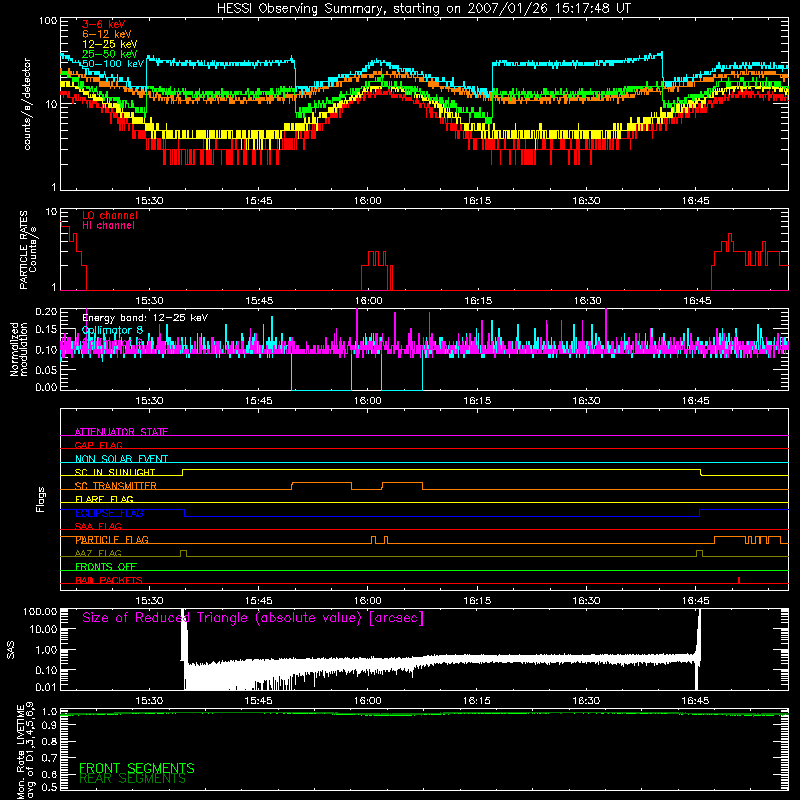Click the 100.00 tick of SAS axis
The width and height of the screenshot is (800, 800).
pos(40,612)
